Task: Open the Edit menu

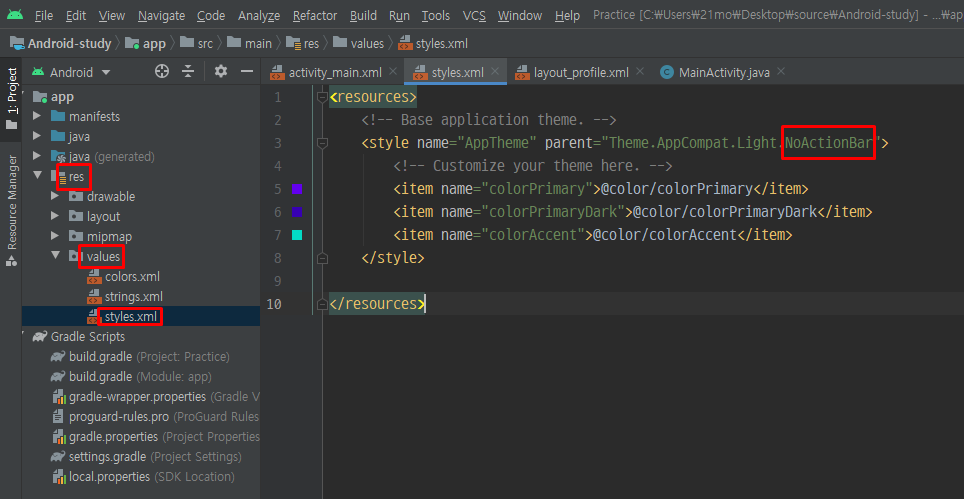Action: coord(76,16)
